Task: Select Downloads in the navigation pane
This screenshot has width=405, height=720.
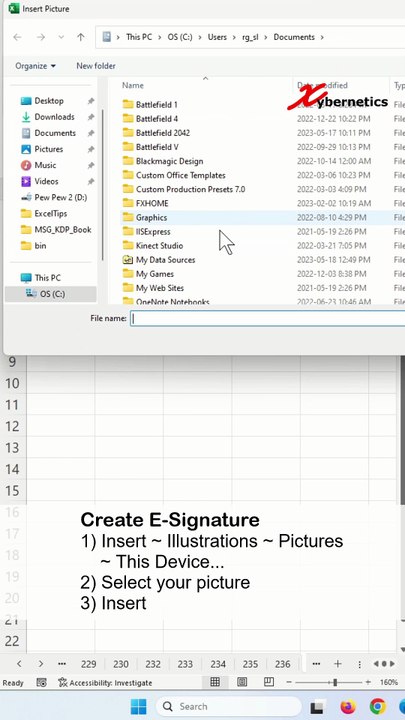Action: click(x=54, y=117)
